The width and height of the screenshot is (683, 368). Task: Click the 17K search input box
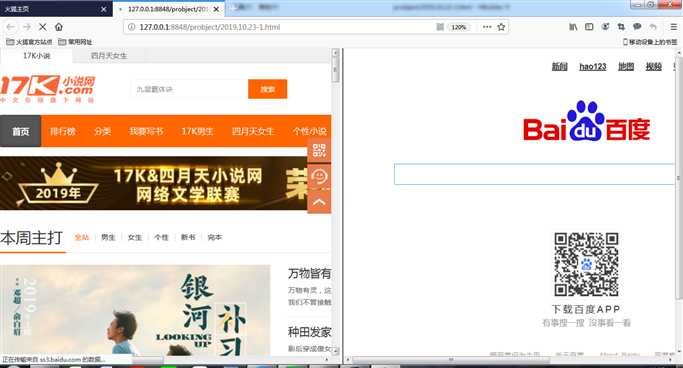point(189,89)
